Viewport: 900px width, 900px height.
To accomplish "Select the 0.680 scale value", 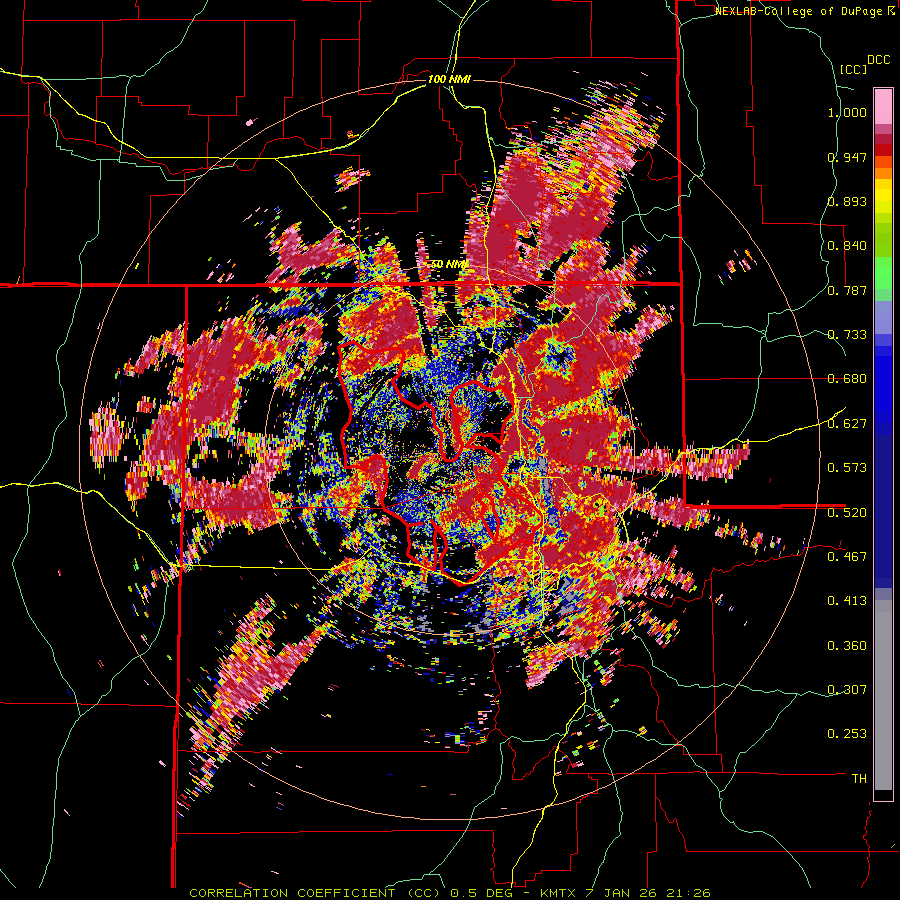I will point(847,379).
